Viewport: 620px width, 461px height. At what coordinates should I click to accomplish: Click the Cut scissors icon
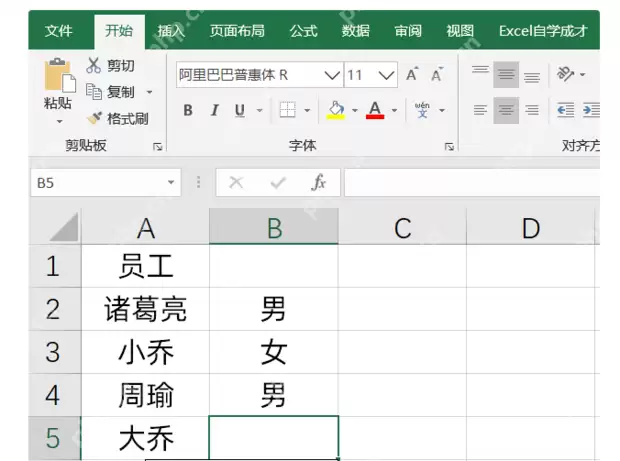coord(93,65)
